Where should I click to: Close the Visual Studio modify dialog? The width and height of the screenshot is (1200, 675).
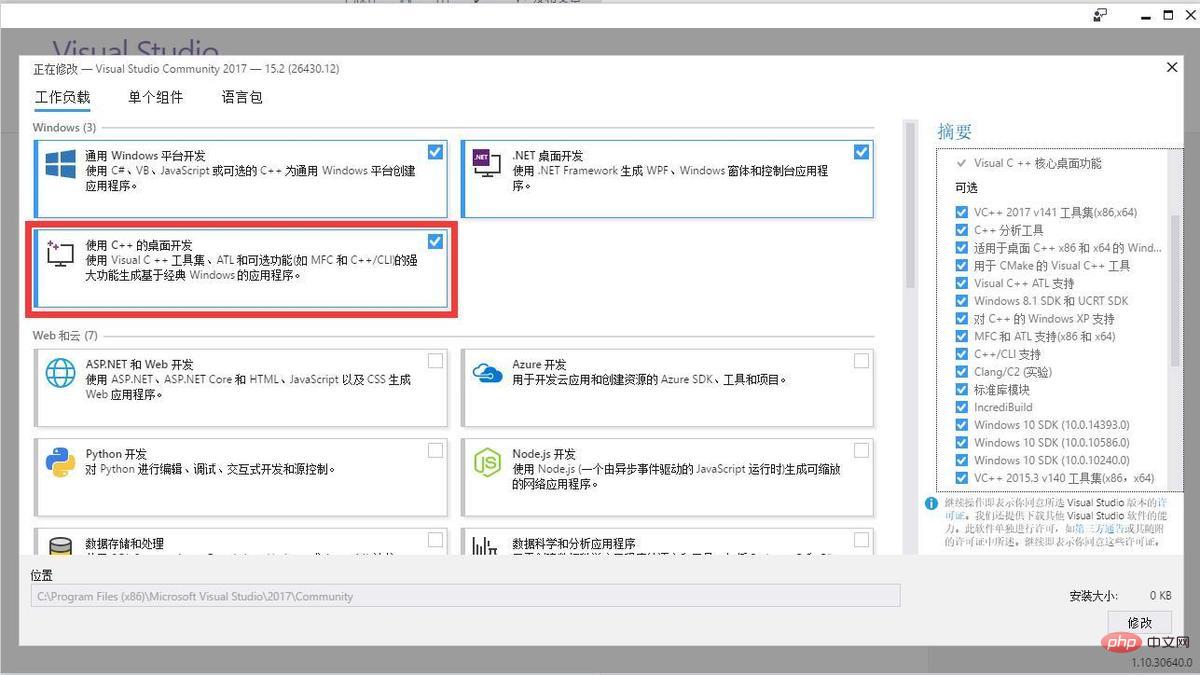click(x=1172, y=67)
